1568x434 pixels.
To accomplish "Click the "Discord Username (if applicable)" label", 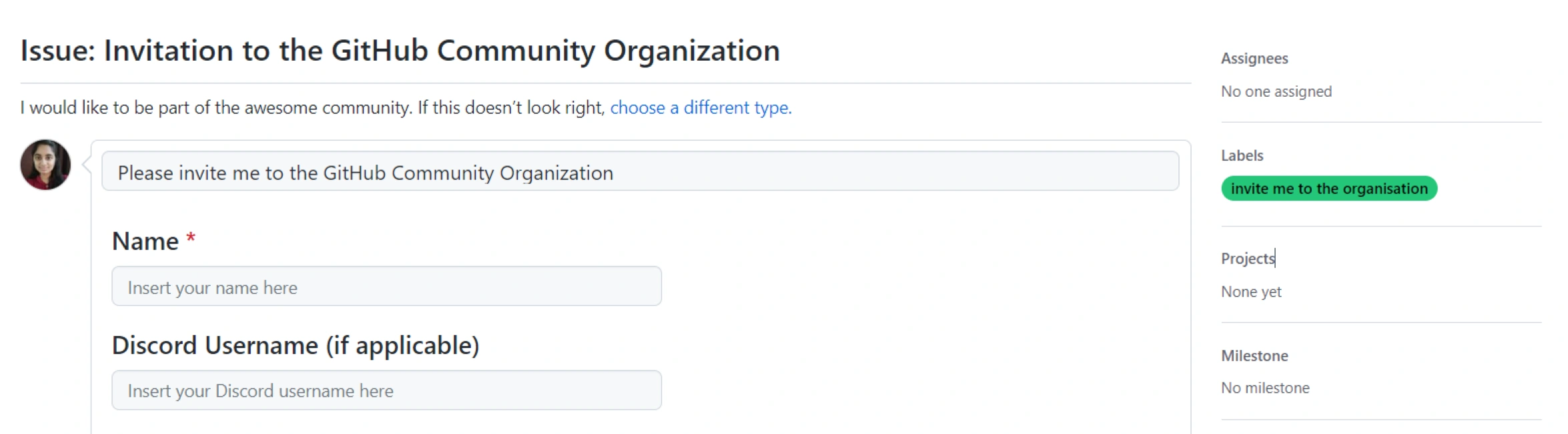I will pos(296,346).
